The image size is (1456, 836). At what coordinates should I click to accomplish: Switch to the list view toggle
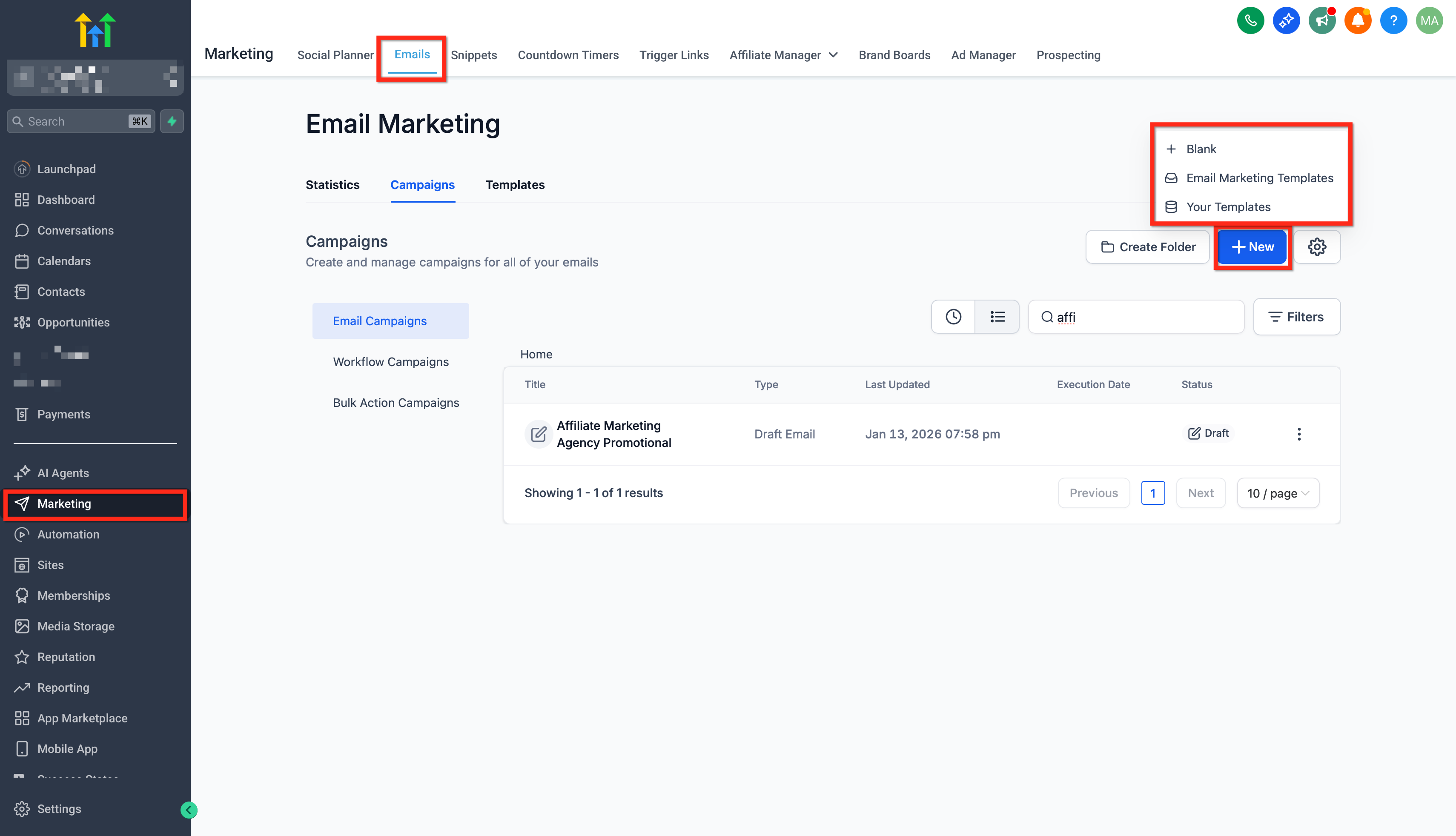point(997,317)
